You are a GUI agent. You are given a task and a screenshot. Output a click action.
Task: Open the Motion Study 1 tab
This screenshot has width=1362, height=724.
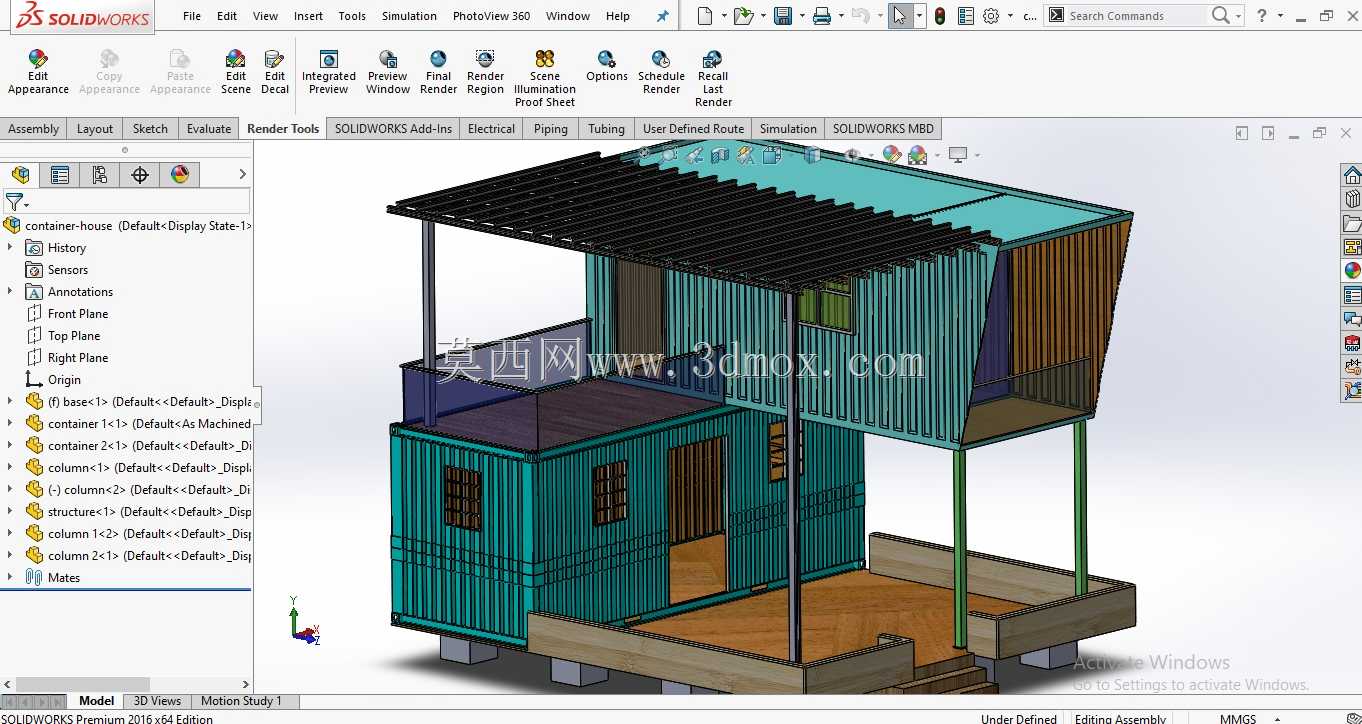tap(241, 701)
